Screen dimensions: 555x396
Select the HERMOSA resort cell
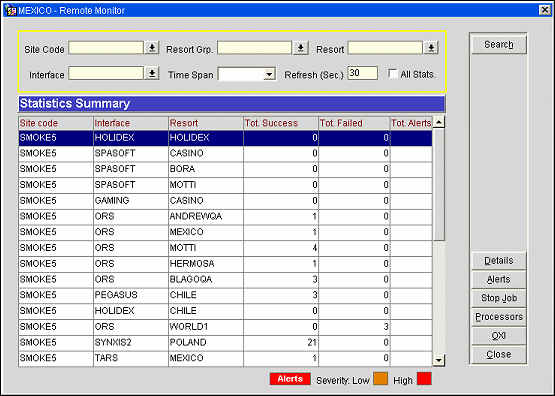(206, 264)
